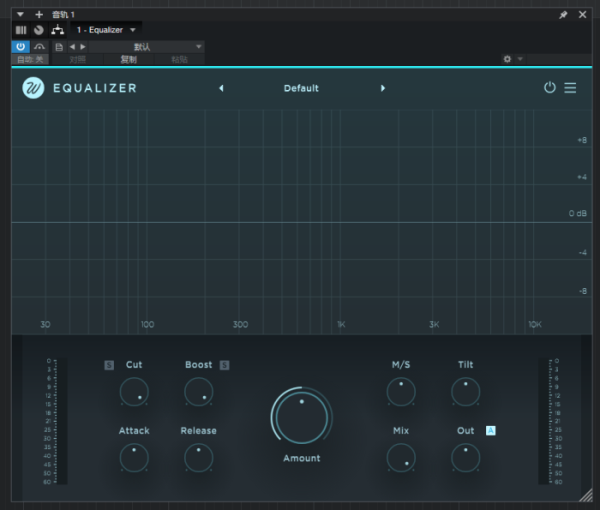Go to previous host preset

(x=72, y=47)
